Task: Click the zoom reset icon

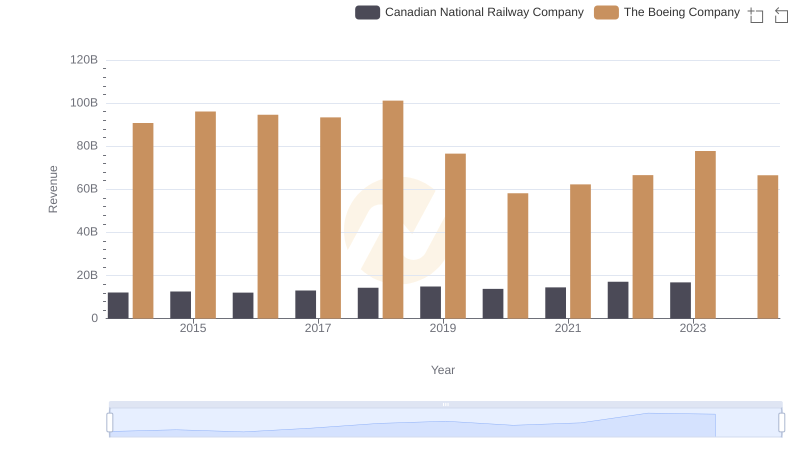Action: (x=781, y=15)
